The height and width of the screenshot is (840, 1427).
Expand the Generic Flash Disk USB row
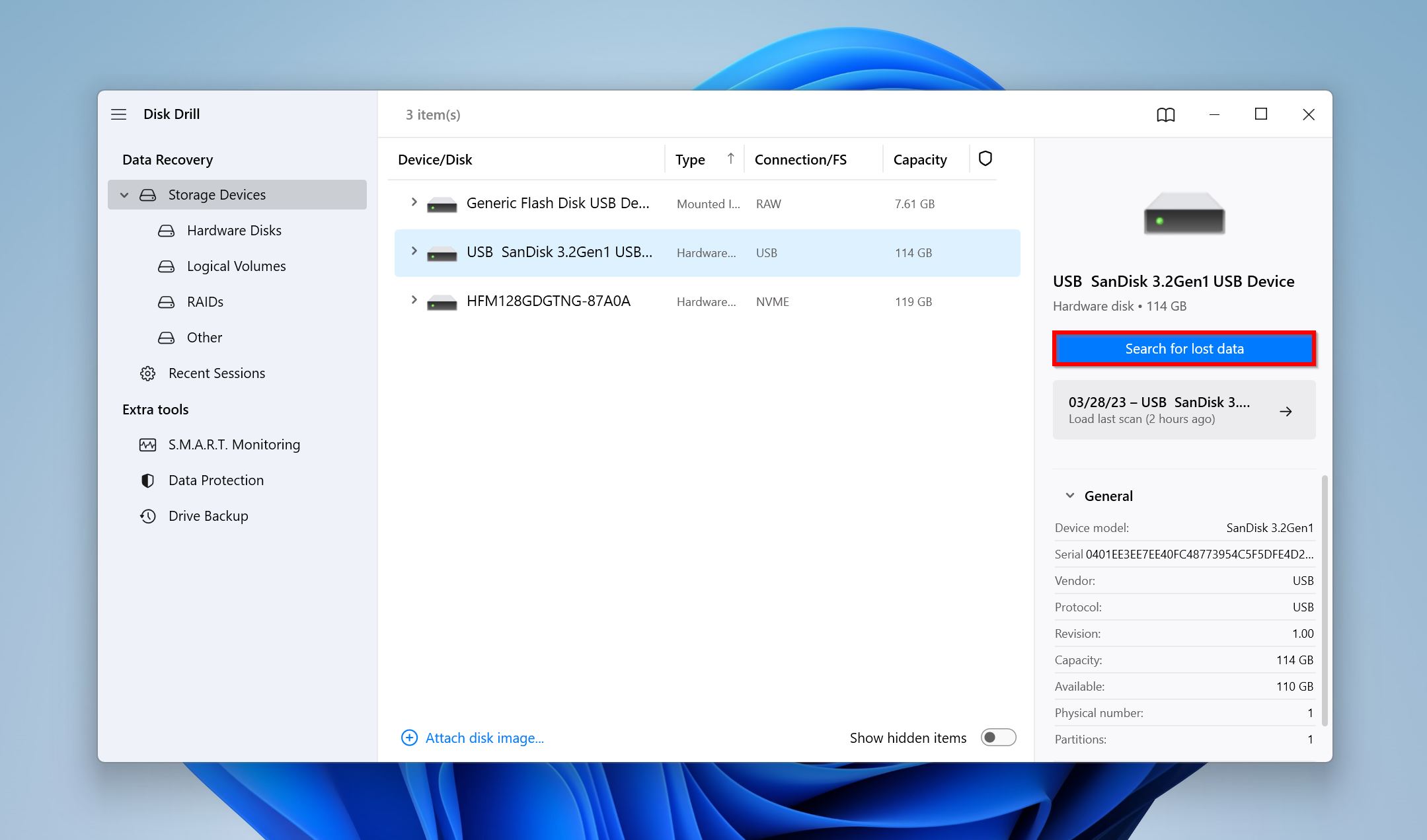coord(414,203)
